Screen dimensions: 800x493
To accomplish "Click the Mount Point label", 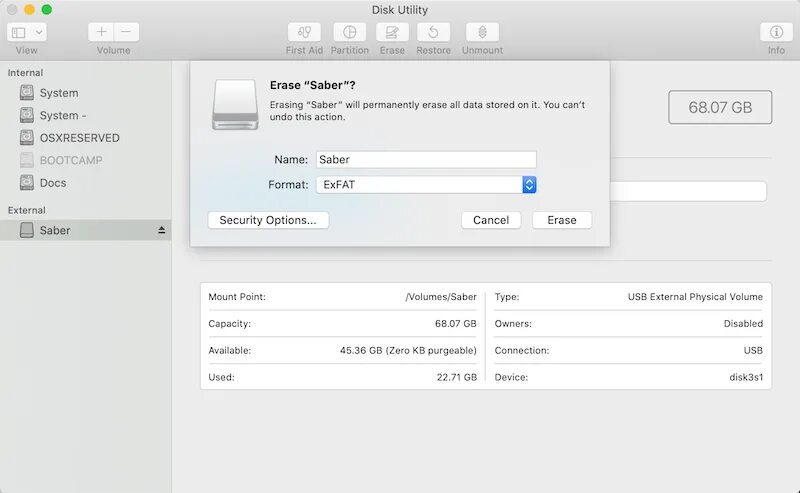I will point(237,297).
